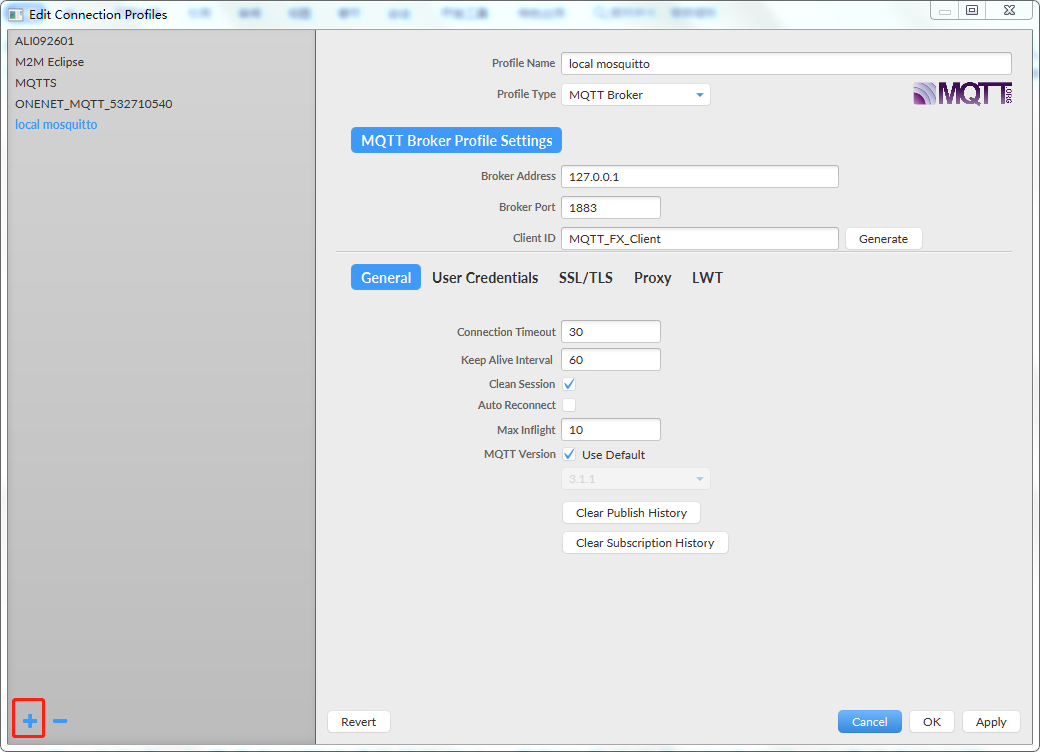1040x752 pixels.
Task: Switch to the Proxy tab
Action: click(x=653, y=277)
